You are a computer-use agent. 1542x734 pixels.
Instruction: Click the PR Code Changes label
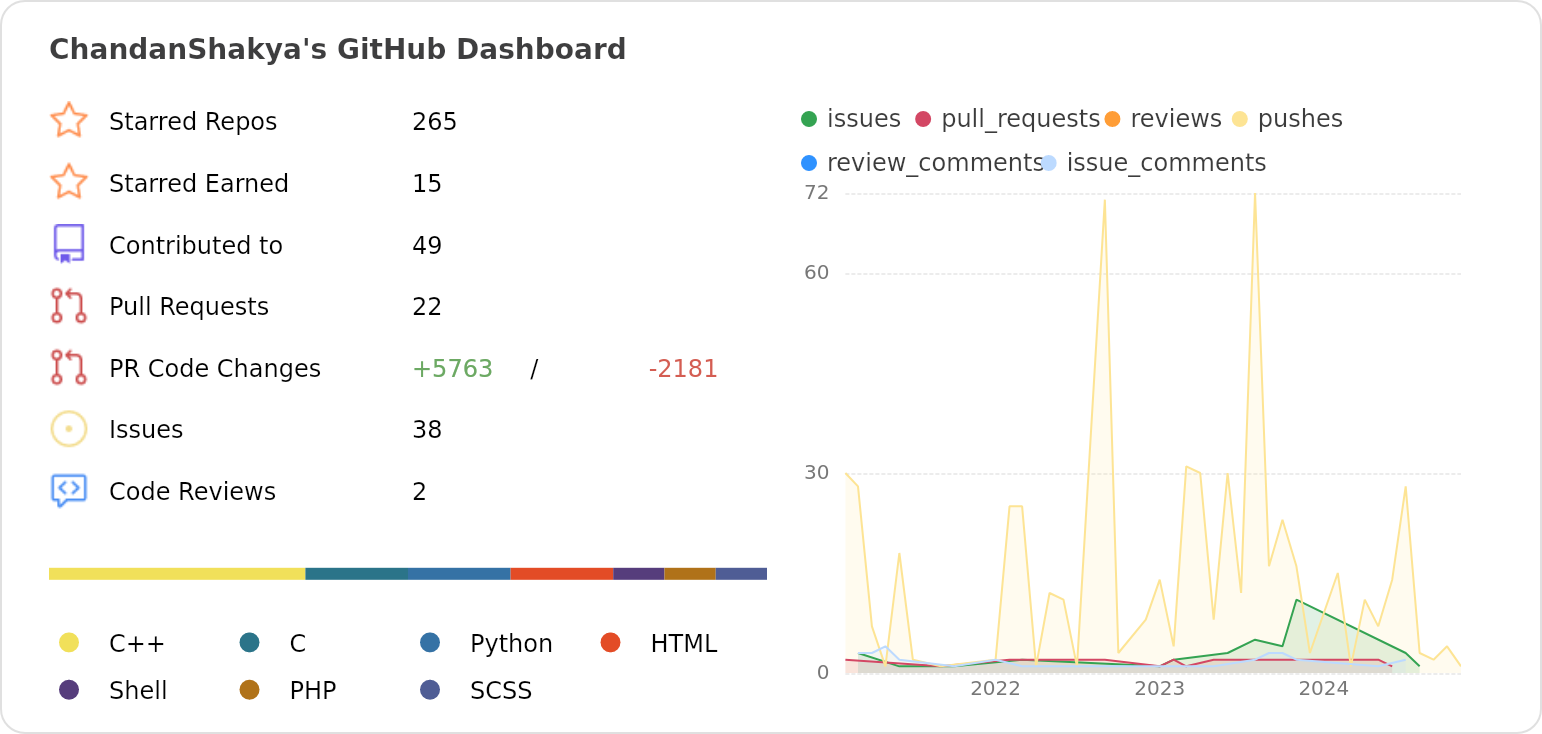click(x=215, y=369)
